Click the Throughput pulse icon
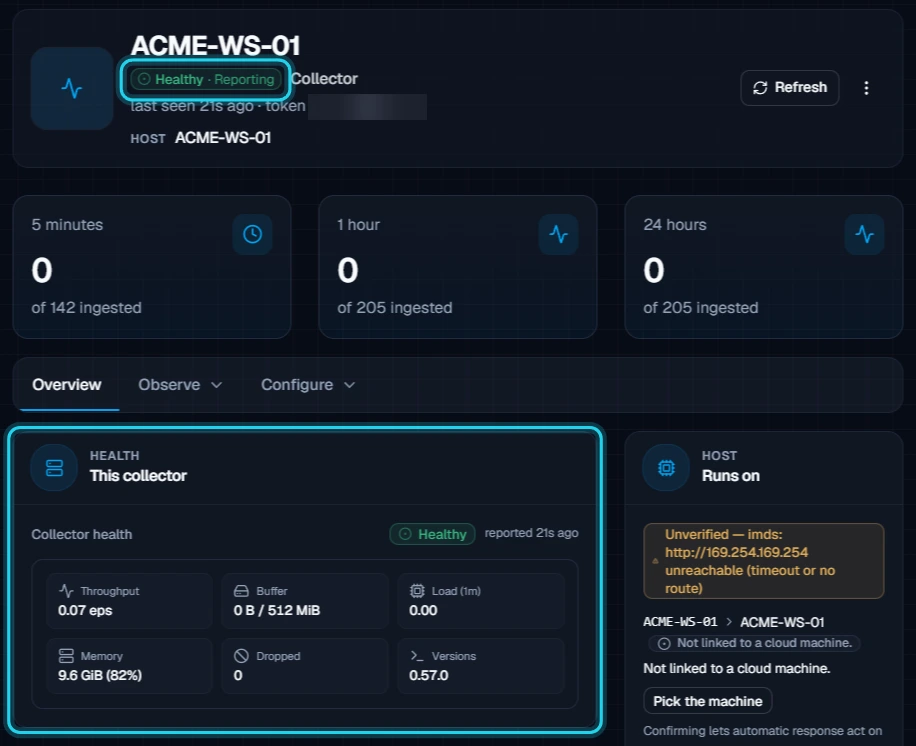 point(66,591)
